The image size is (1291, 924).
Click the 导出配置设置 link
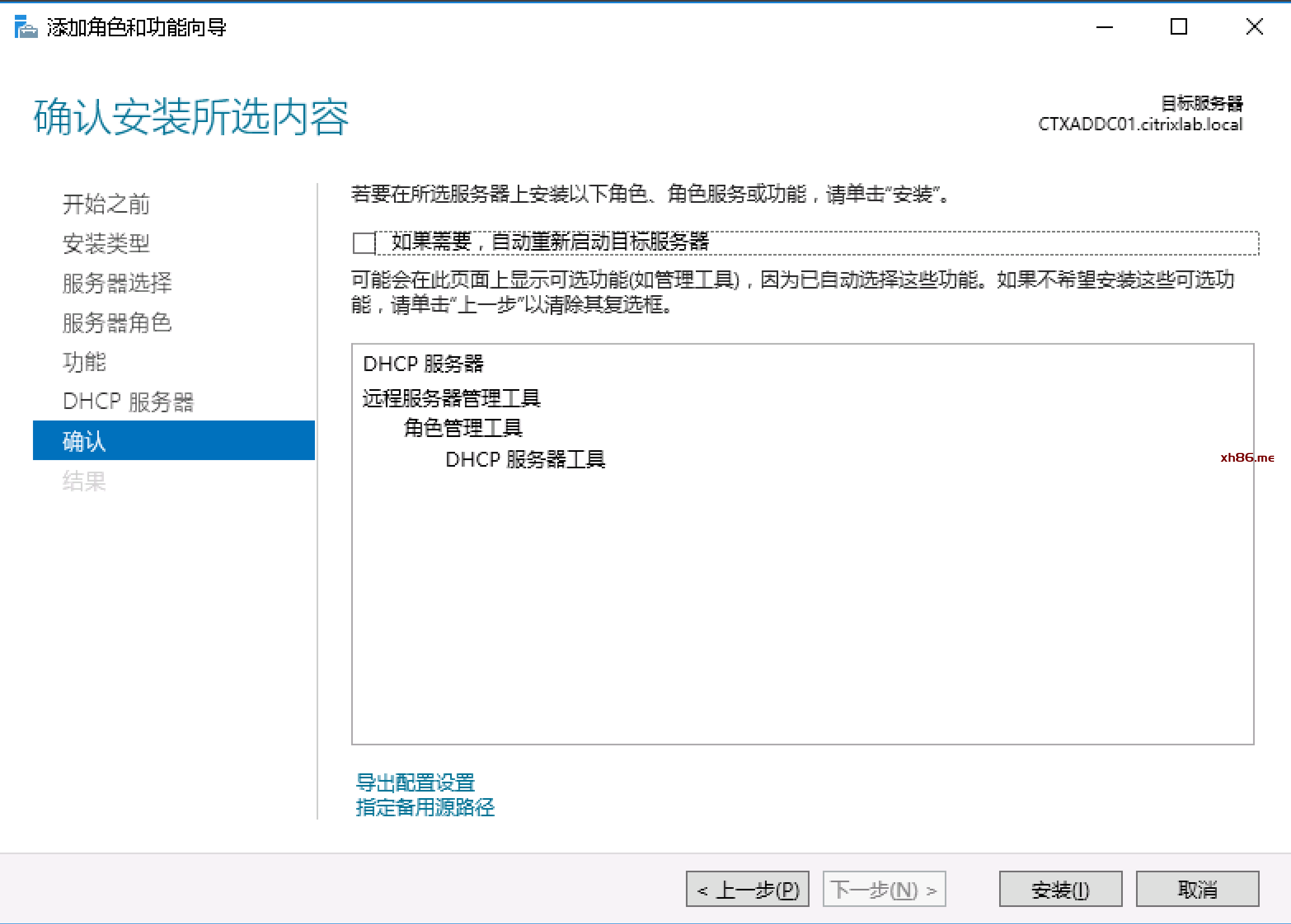coord(415,782)
